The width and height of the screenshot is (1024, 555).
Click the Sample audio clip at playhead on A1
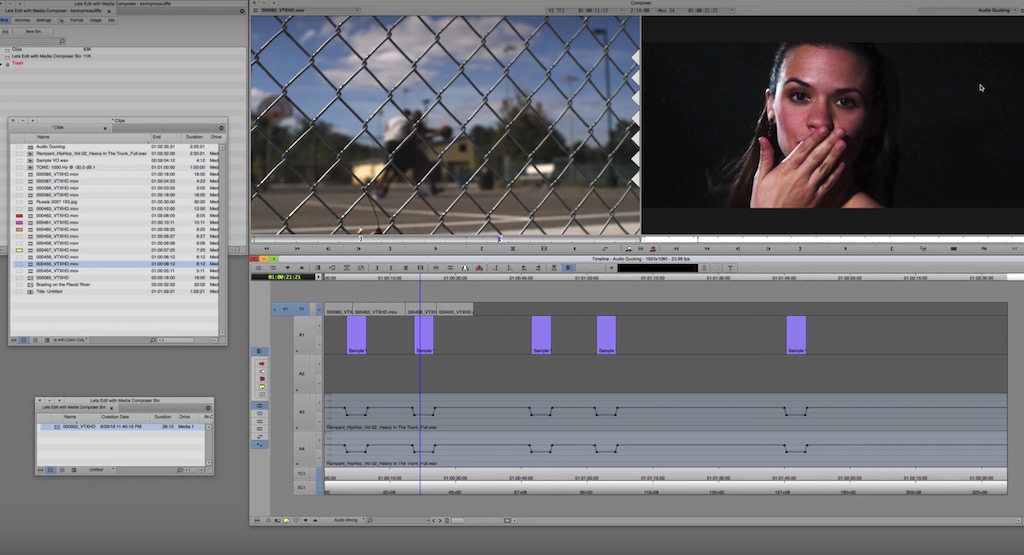424,334
